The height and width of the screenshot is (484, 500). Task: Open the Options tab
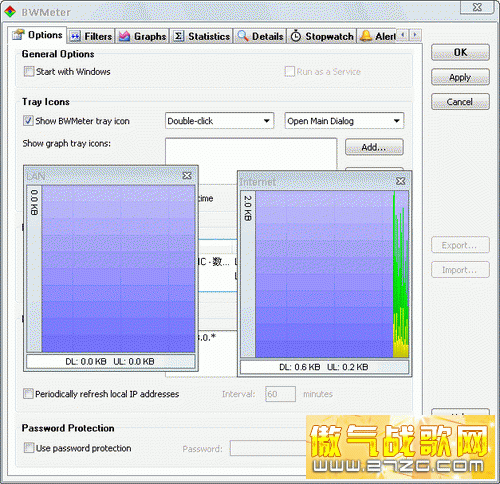click(37, 35)
